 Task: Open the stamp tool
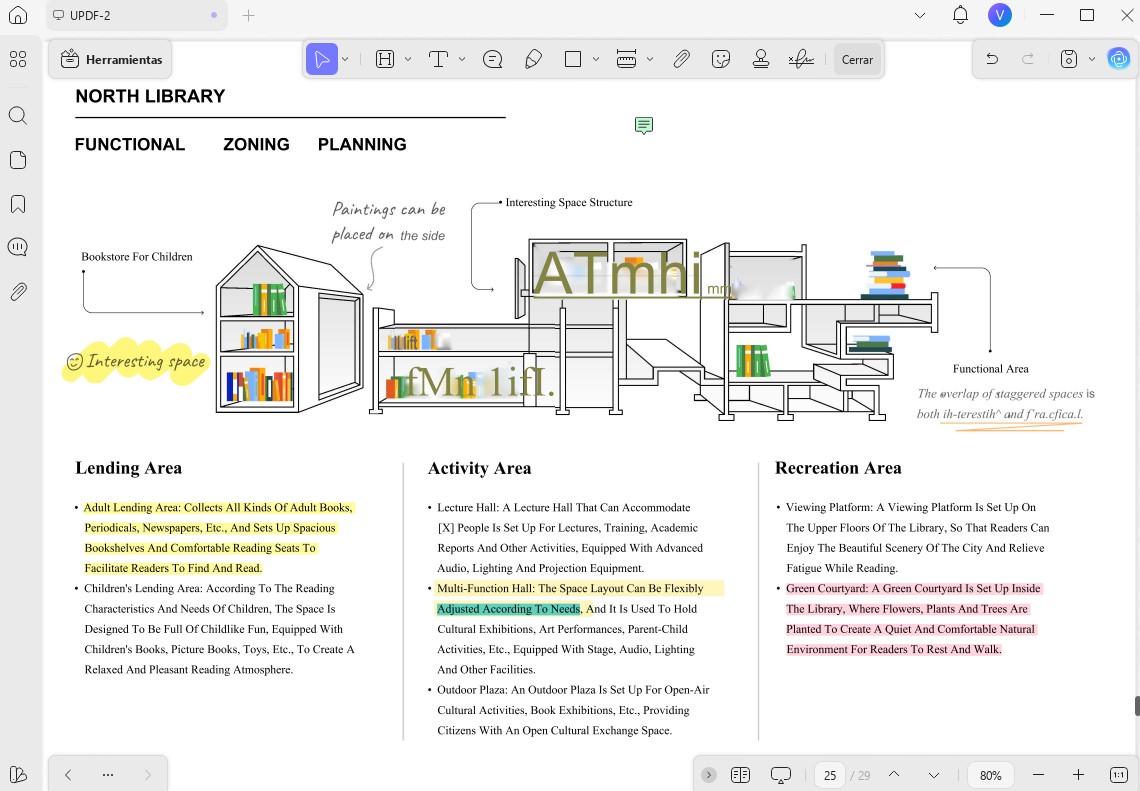coord(760,59)
